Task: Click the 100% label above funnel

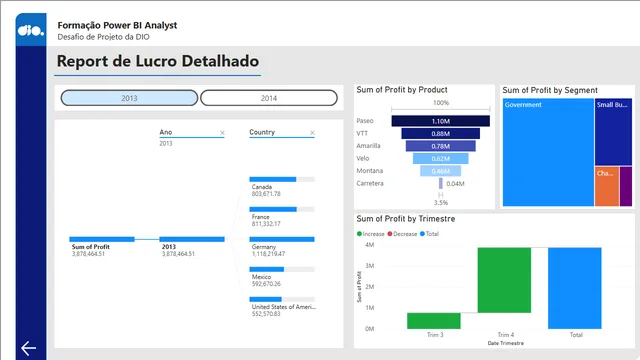Action: pos(441,103)
